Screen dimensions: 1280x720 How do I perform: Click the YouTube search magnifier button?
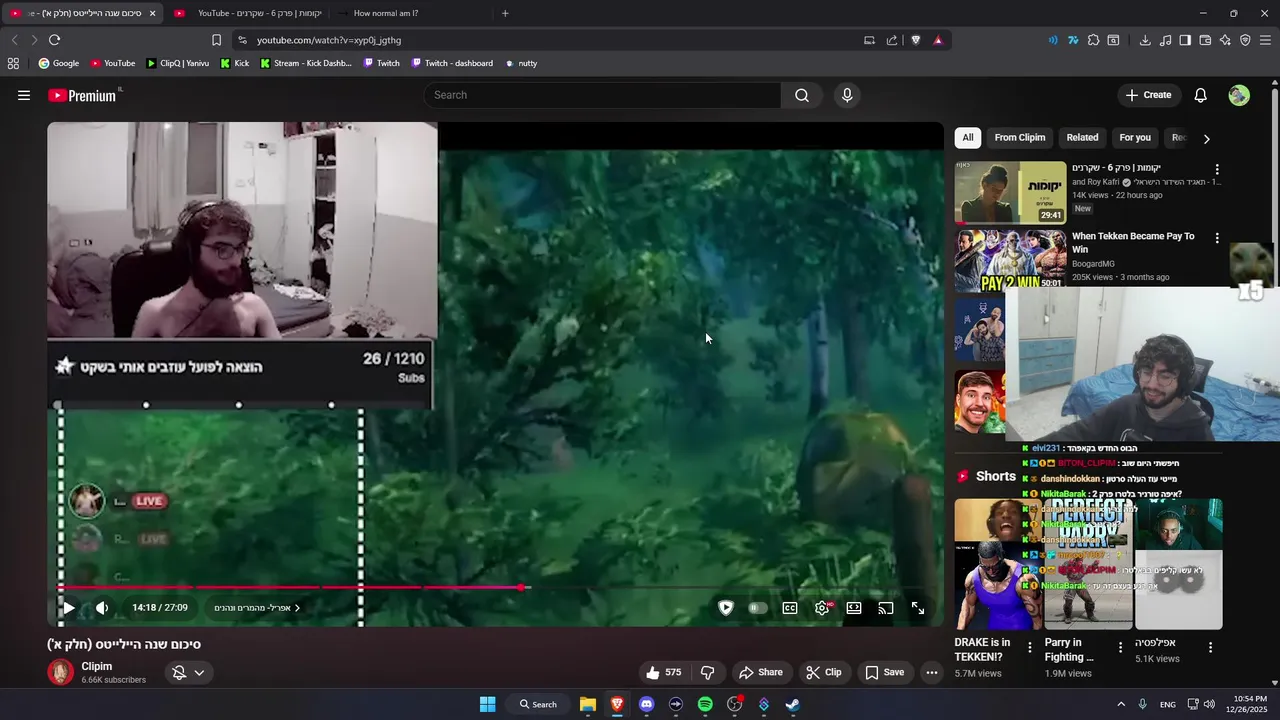pyautogui.click(x=801, y=95)
